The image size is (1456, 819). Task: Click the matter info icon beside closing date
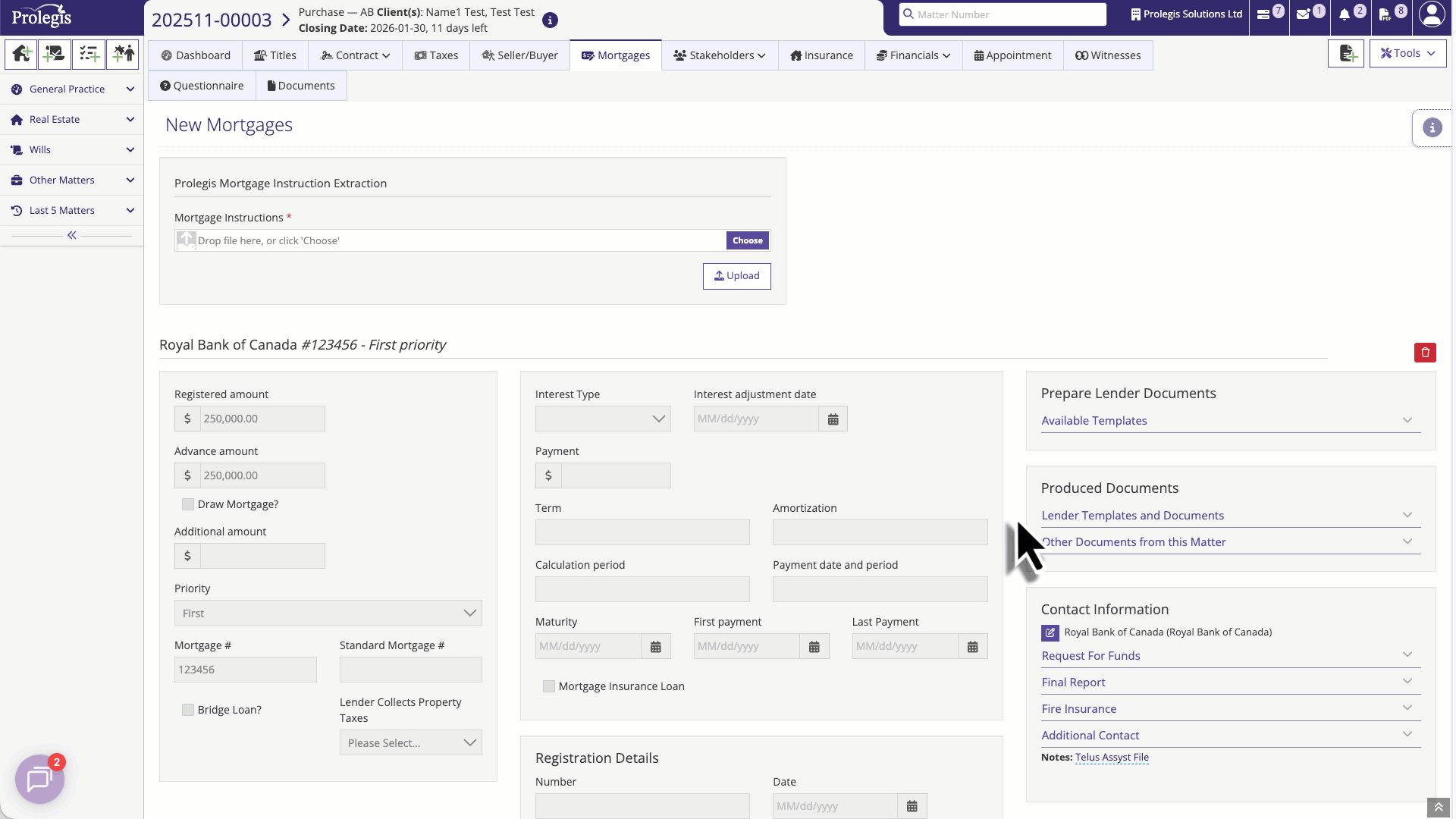coord(551,20)
